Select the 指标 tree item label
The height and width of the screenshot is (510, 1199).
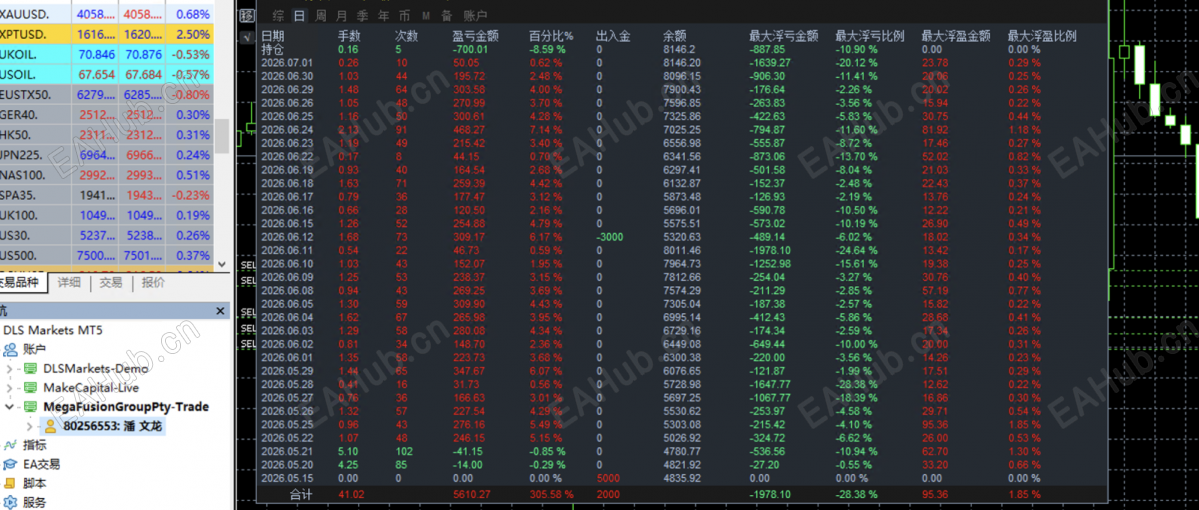point(35,445)
